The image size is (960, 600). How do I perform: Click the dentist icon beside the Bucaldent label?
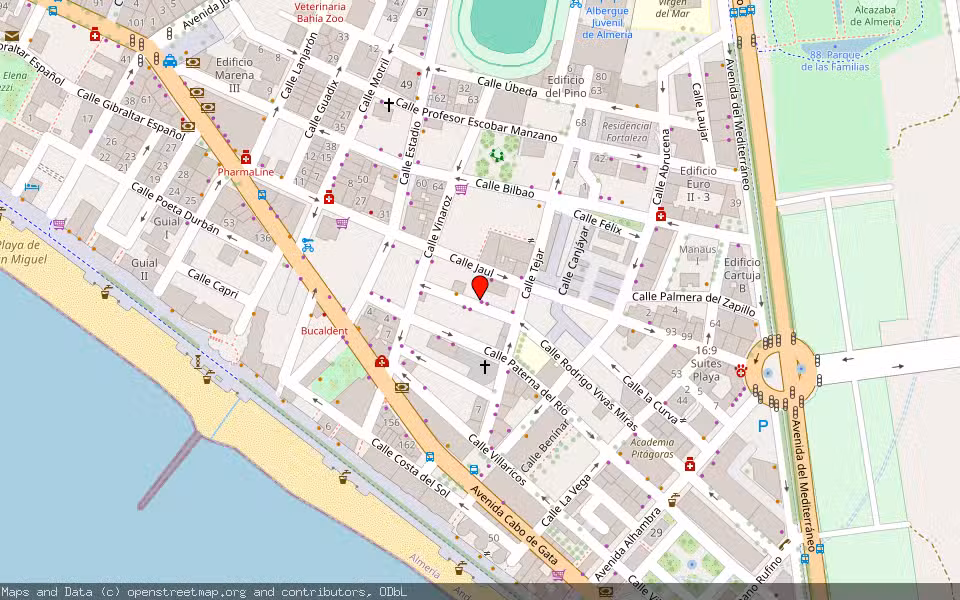click(381, 361)
